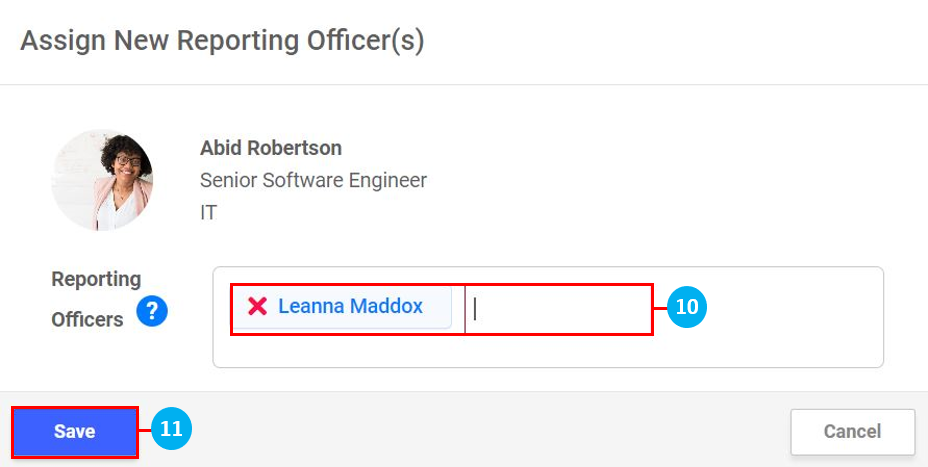The height and width of the screenshot is (467, 928).
Task: Click the Abid Robertson employee name
Action: tap(271, 148)
